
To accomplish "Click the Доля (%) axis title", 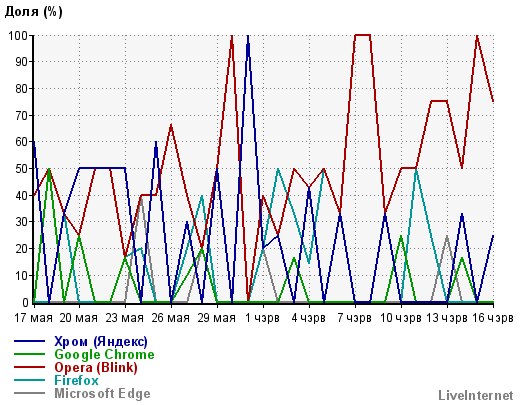I will point(33,12).
